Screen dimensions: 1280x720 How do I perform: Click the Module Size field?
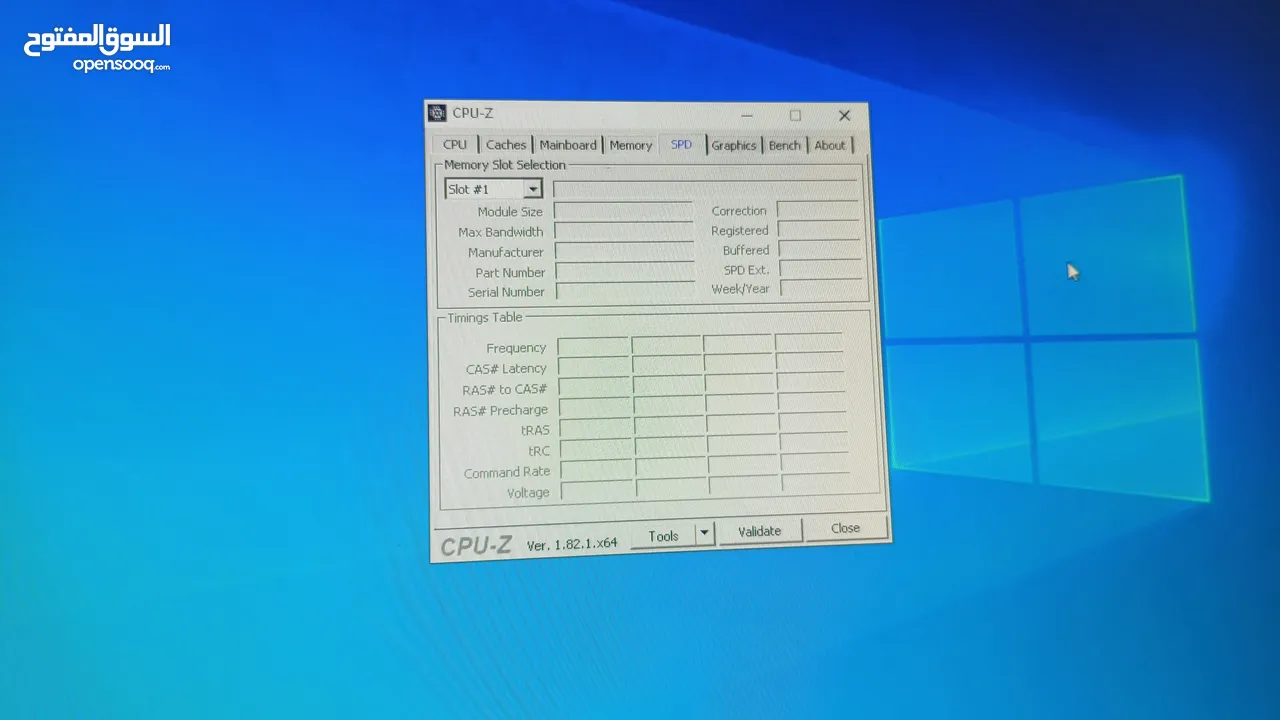(623, 211)
